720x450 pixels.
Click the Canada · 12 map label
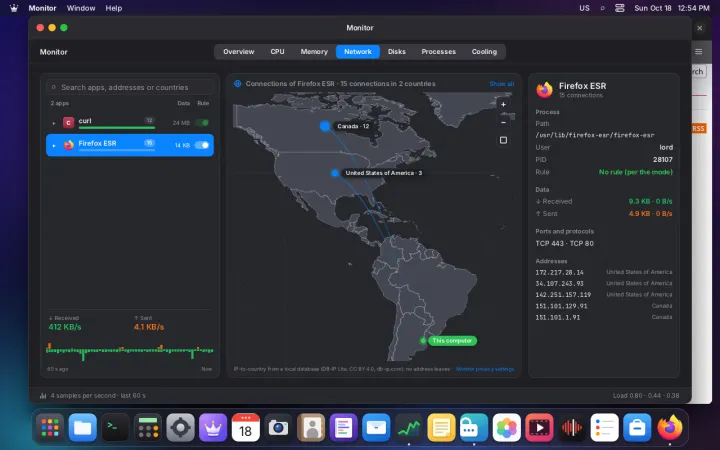coord(353,126)
